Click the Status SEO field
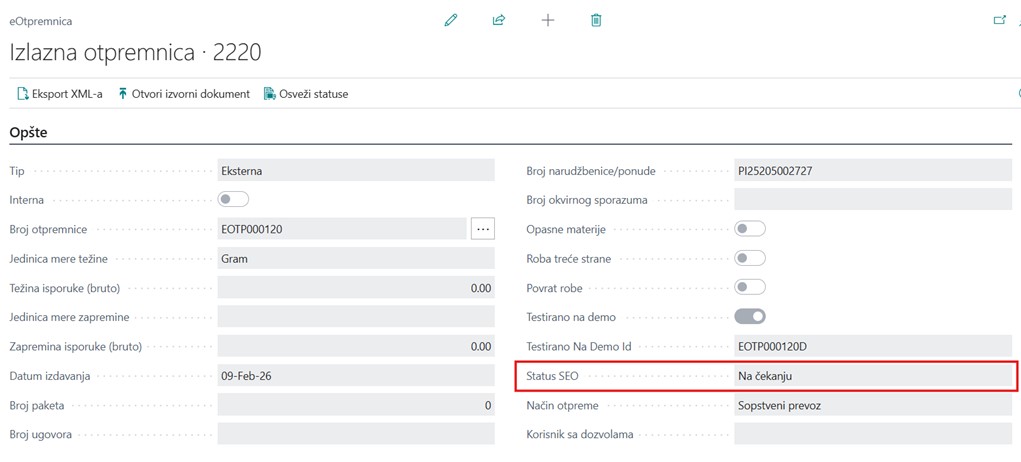 pos(872,376)
